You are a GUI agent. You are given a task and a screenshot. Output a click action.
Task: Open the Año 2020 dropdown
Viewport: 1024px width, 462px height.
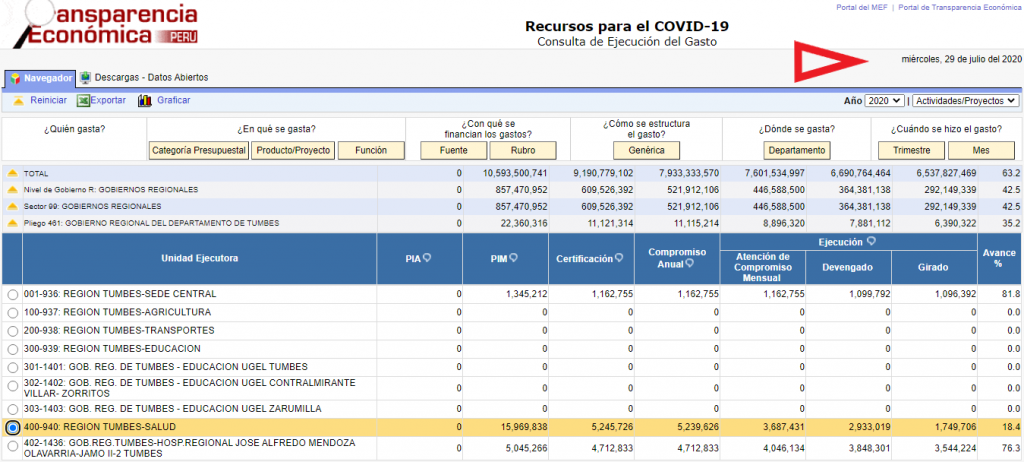(x=885, y=101)
